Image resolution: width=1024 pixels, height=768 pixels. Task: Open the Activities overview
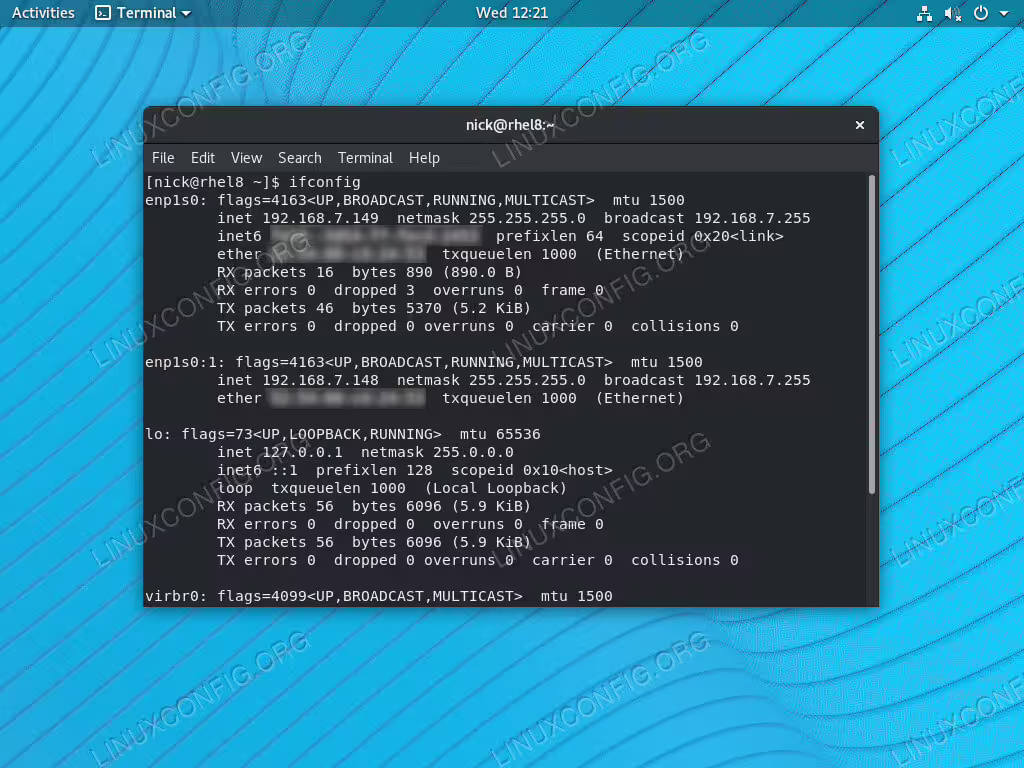43,13
